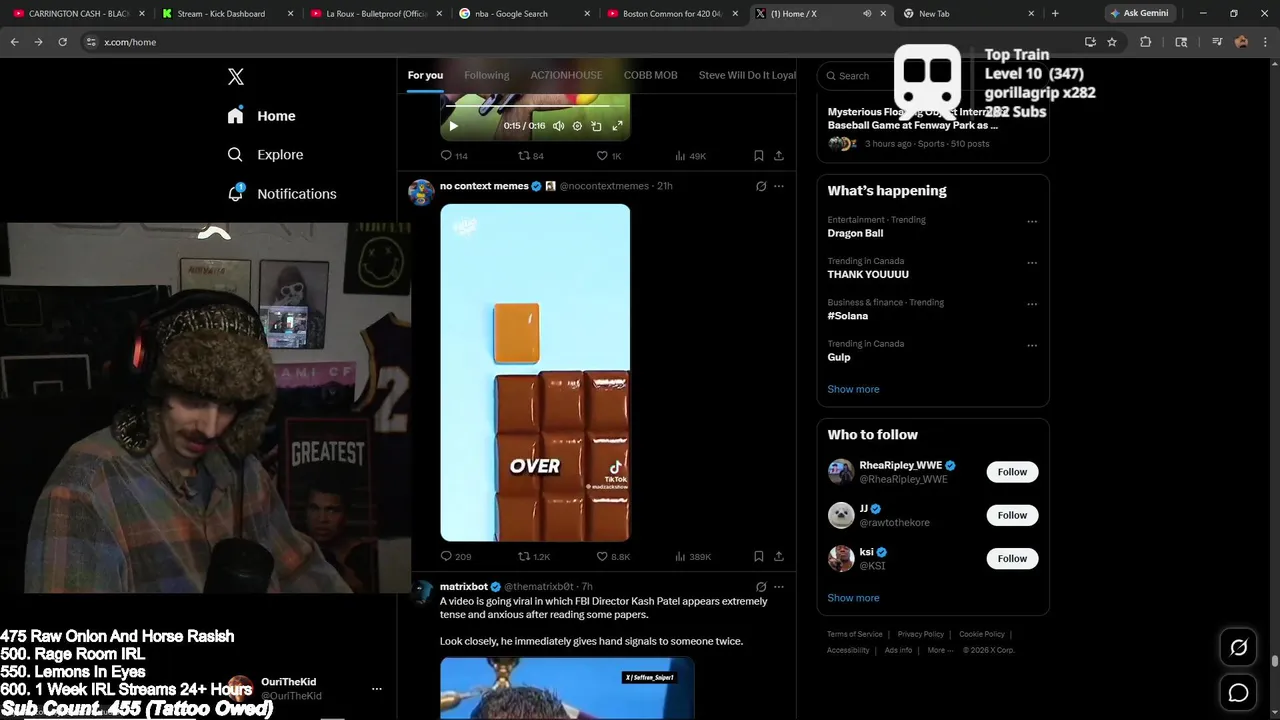The width and height of the screenshot is (1280, 720).
Task: Reply to the post with 114 replies
Action: [x=454, y=156]
